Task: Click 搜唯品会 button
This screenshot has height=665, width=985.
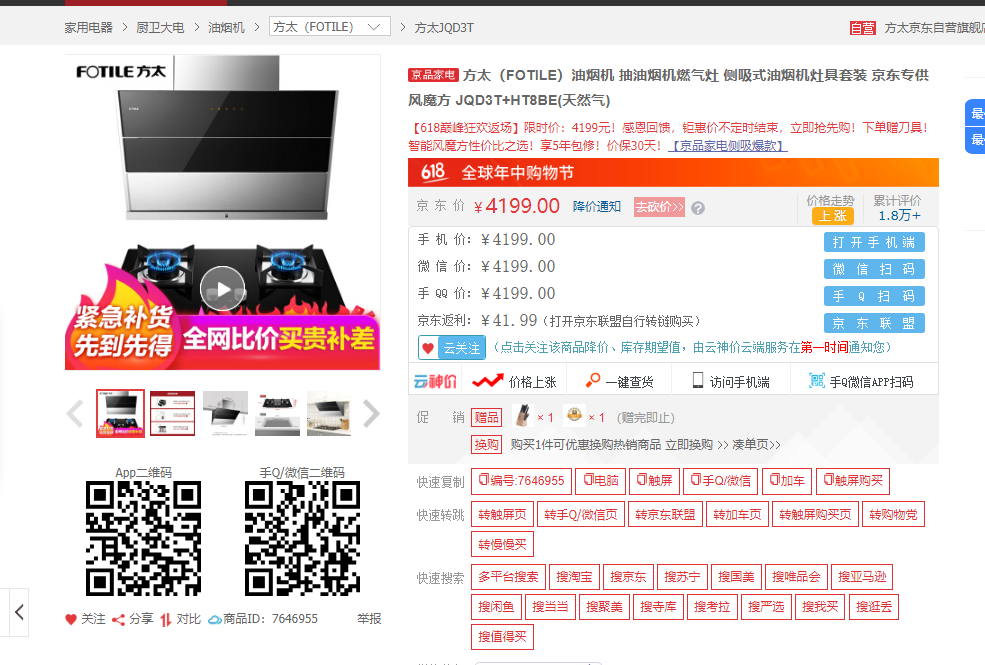Action: point(797,576)
